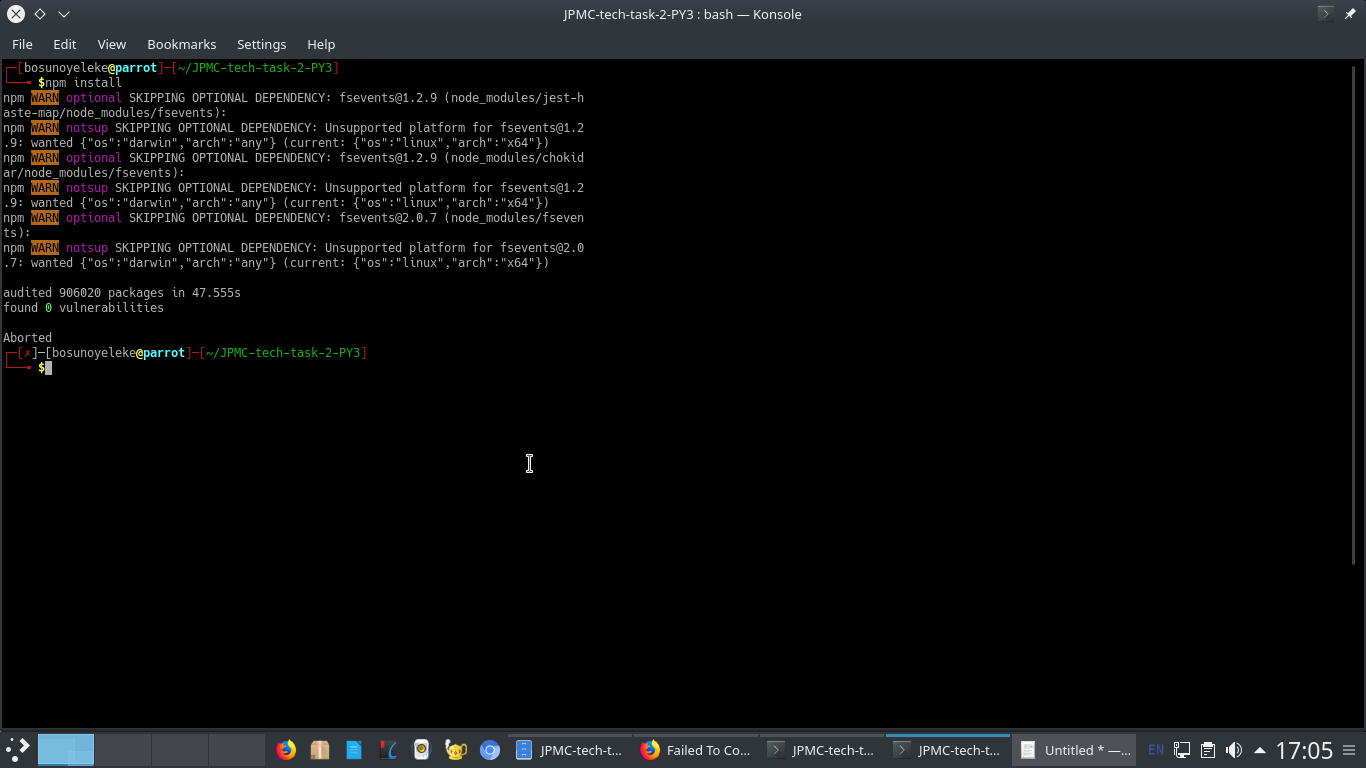The height and width of the screenshot is (768, 1366).
Task: Open the titlebar chevron window menu
Action: tap(63, 14)
